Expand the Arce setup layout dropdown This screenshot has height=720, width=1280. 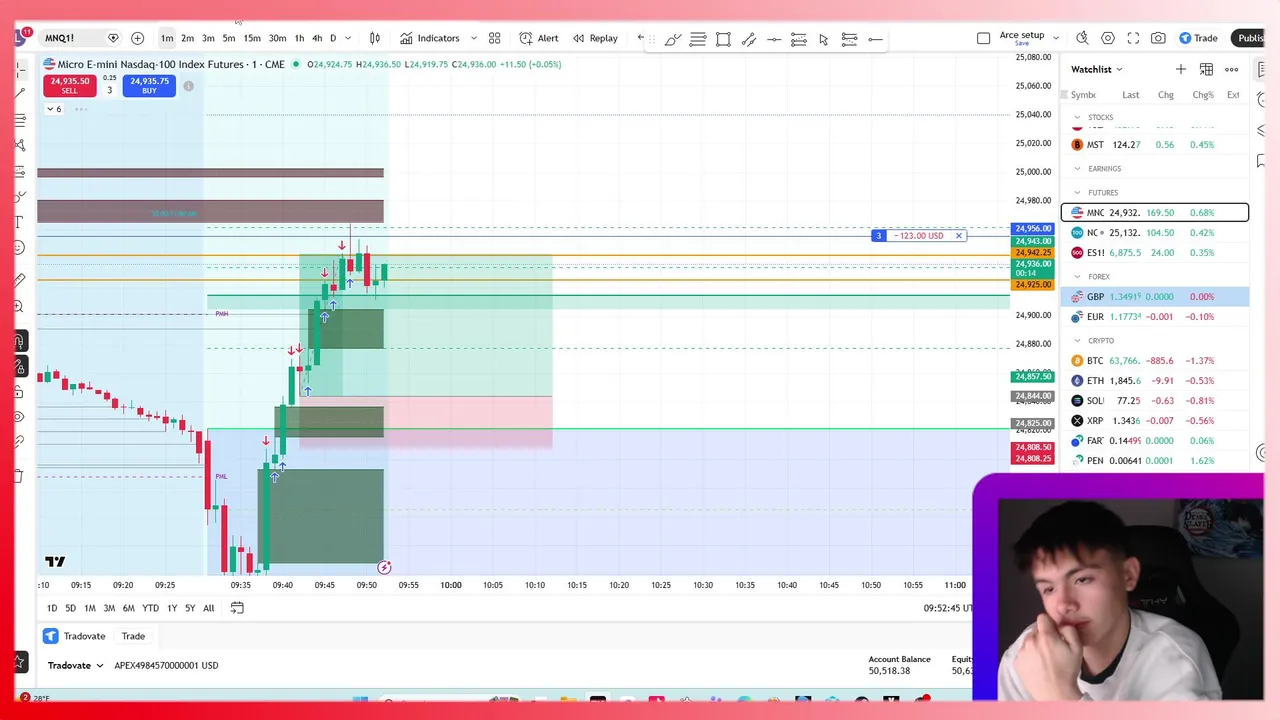1056,38
